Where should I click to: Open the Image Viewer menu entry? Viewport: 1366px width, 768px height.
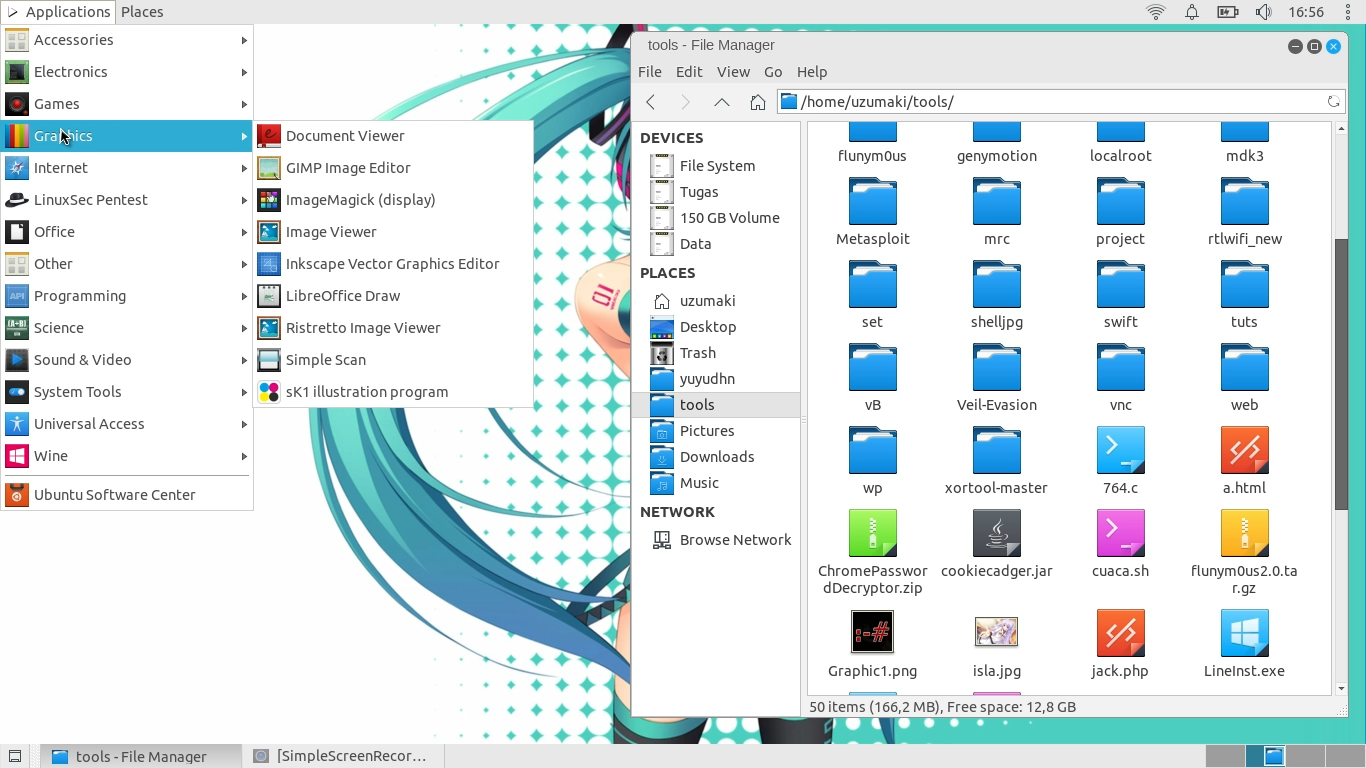point(393,232)
